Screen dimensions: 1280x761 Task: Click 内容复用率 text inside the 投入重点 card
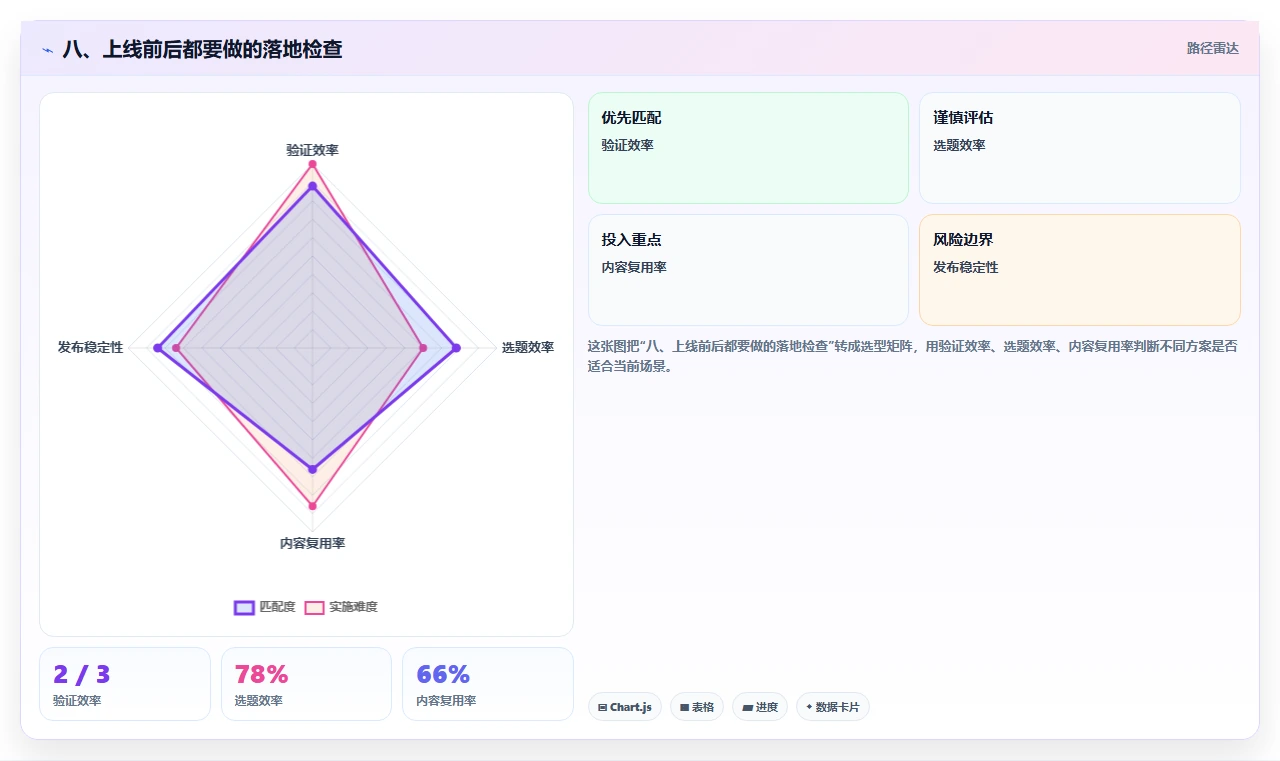click(x=634, y=267)
